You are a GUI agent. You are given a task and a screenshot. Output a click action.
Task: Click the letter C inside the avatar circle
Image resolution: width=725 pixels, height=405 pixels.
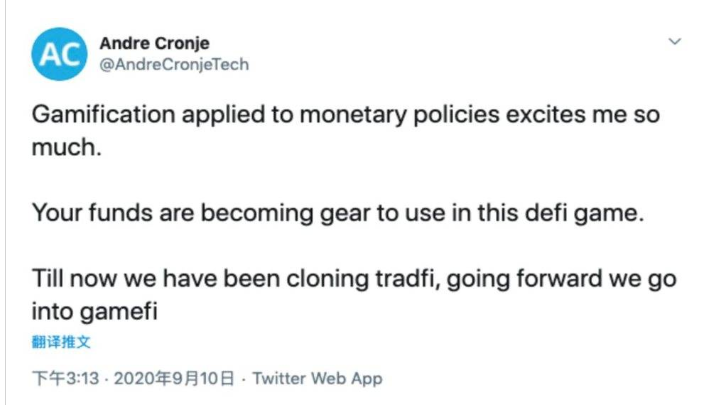70,55
